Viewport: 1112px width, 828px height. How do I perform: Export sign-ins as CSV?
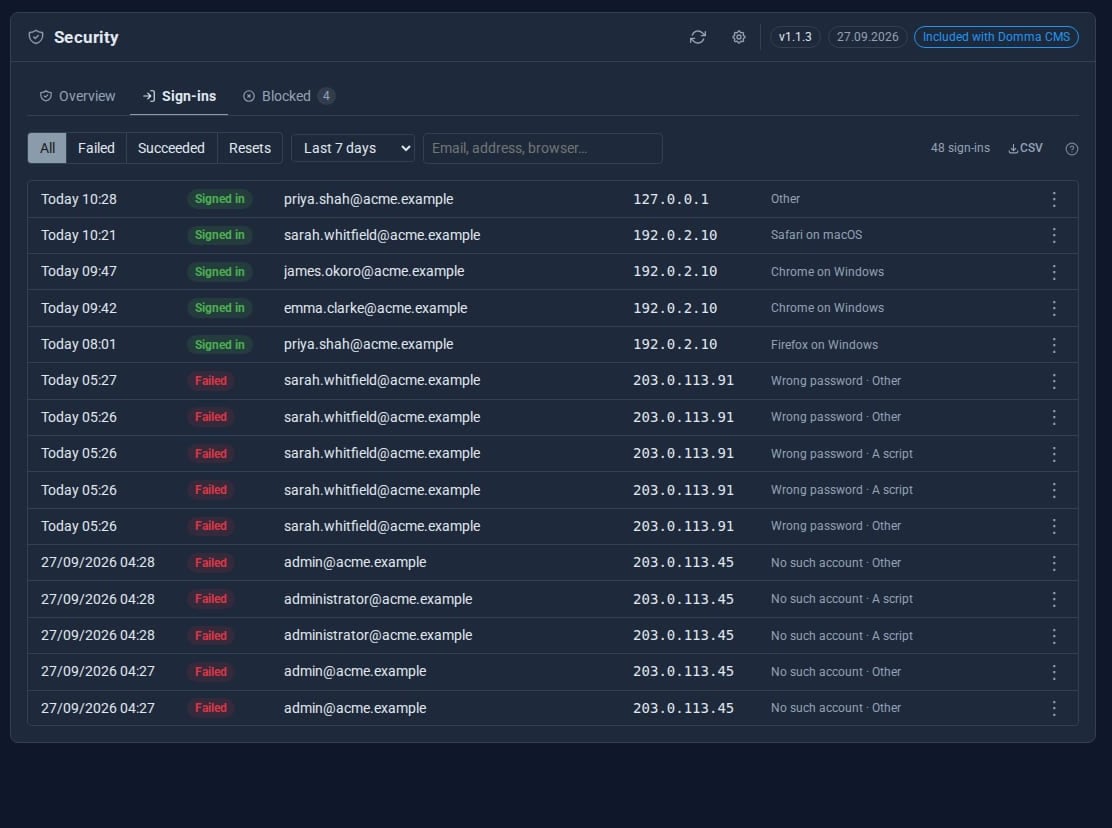coord(1025,148)
